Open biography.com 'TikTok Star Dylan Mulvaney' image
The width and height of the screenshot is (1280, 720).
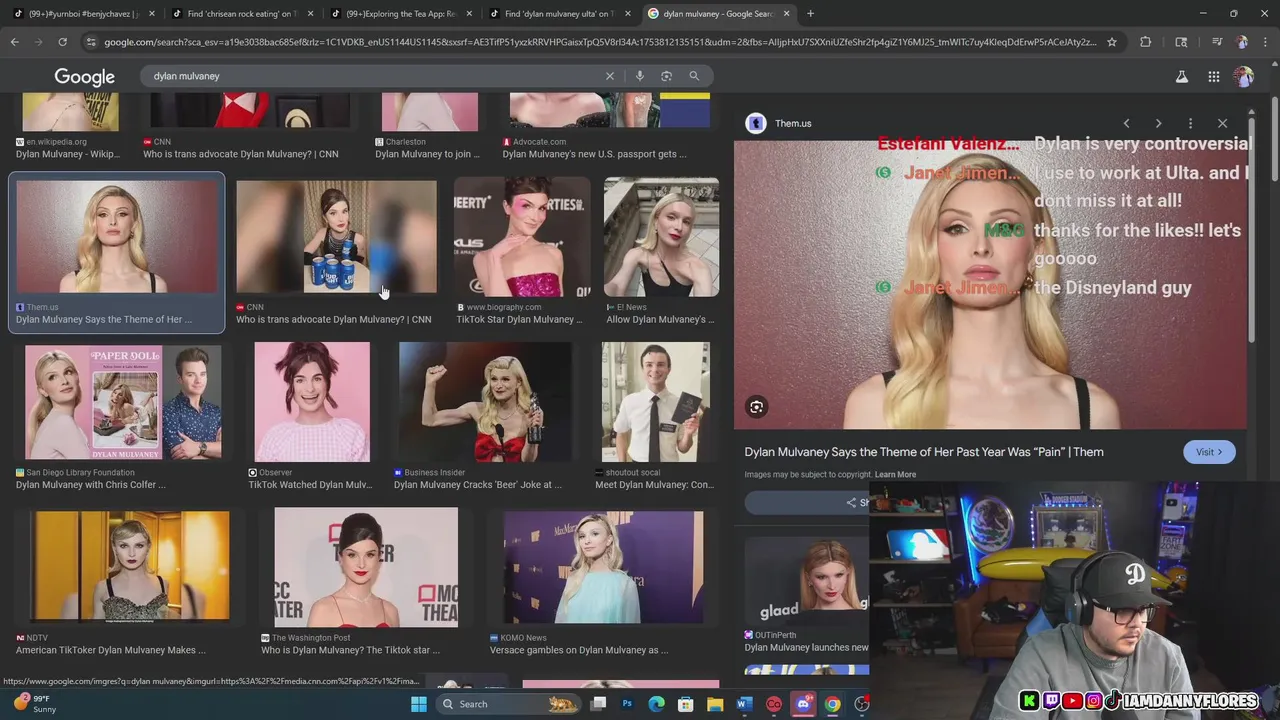(x=522, y=237)
